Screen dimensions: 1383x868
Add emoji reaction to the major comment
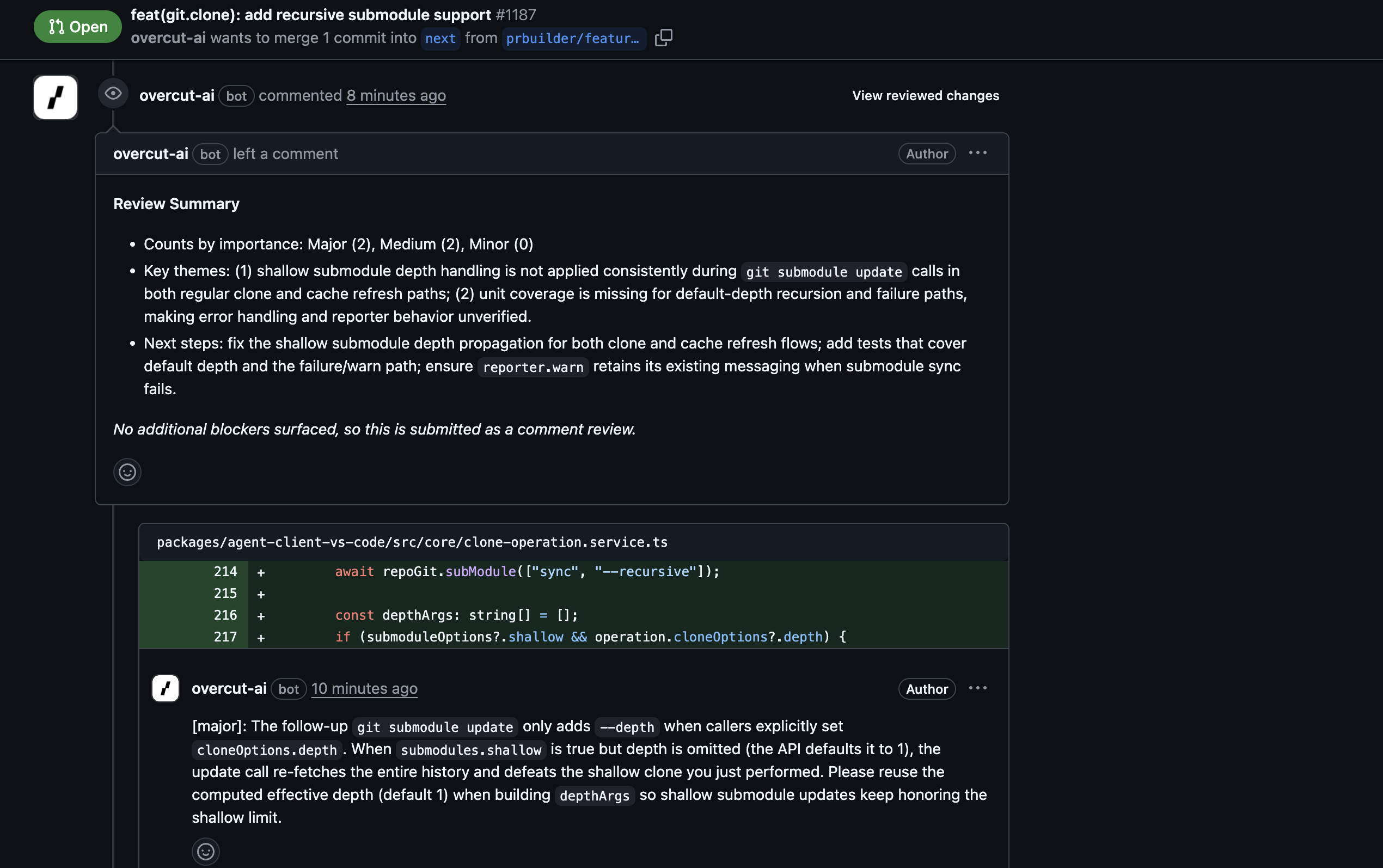(x=205, y=851)
